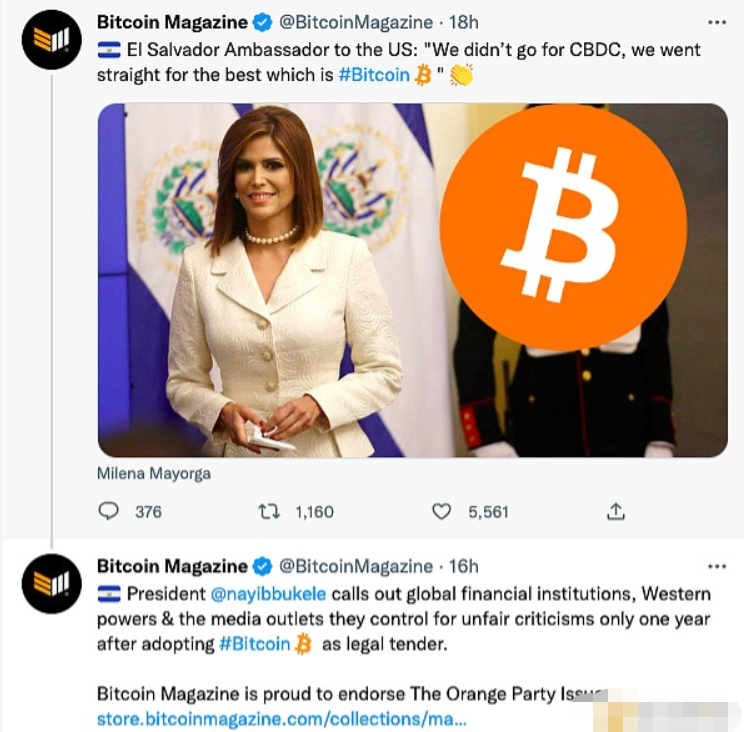Click the Bitcoin Magazine name on second tweet
The height and width of the screenshot is (732, 744).
(172, 566)
